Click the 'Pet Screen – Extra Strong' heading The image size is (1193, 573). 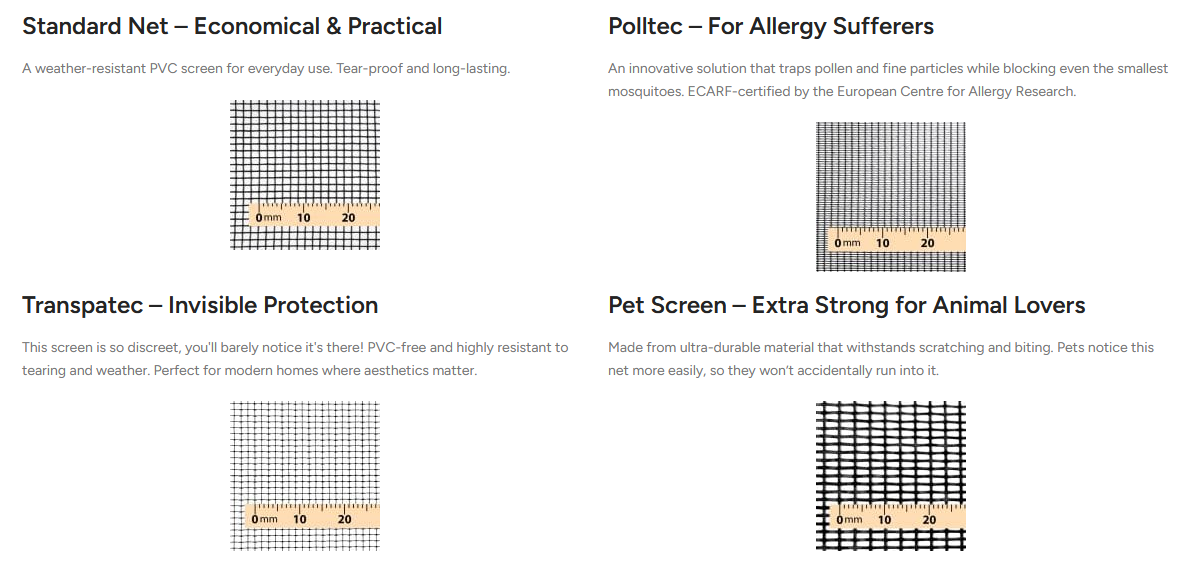pos(847,305)
